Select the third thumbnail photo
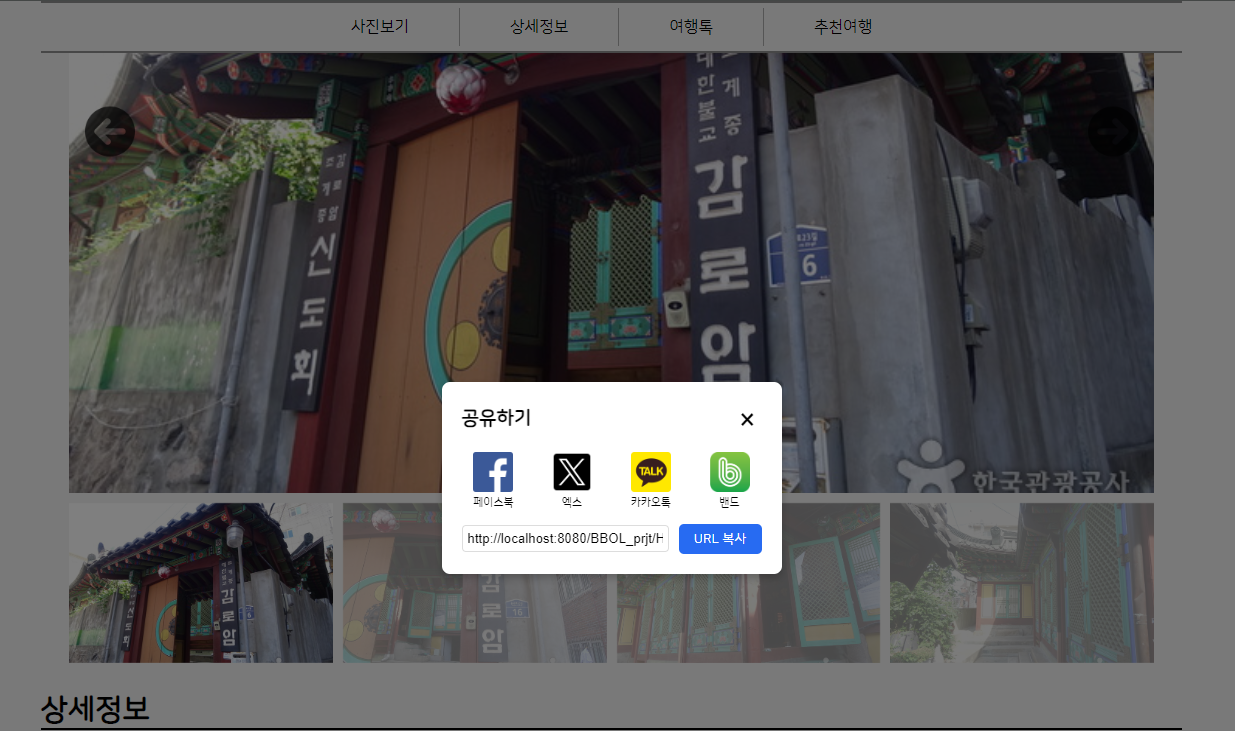 pyautogui.click(x=749, y=583)
